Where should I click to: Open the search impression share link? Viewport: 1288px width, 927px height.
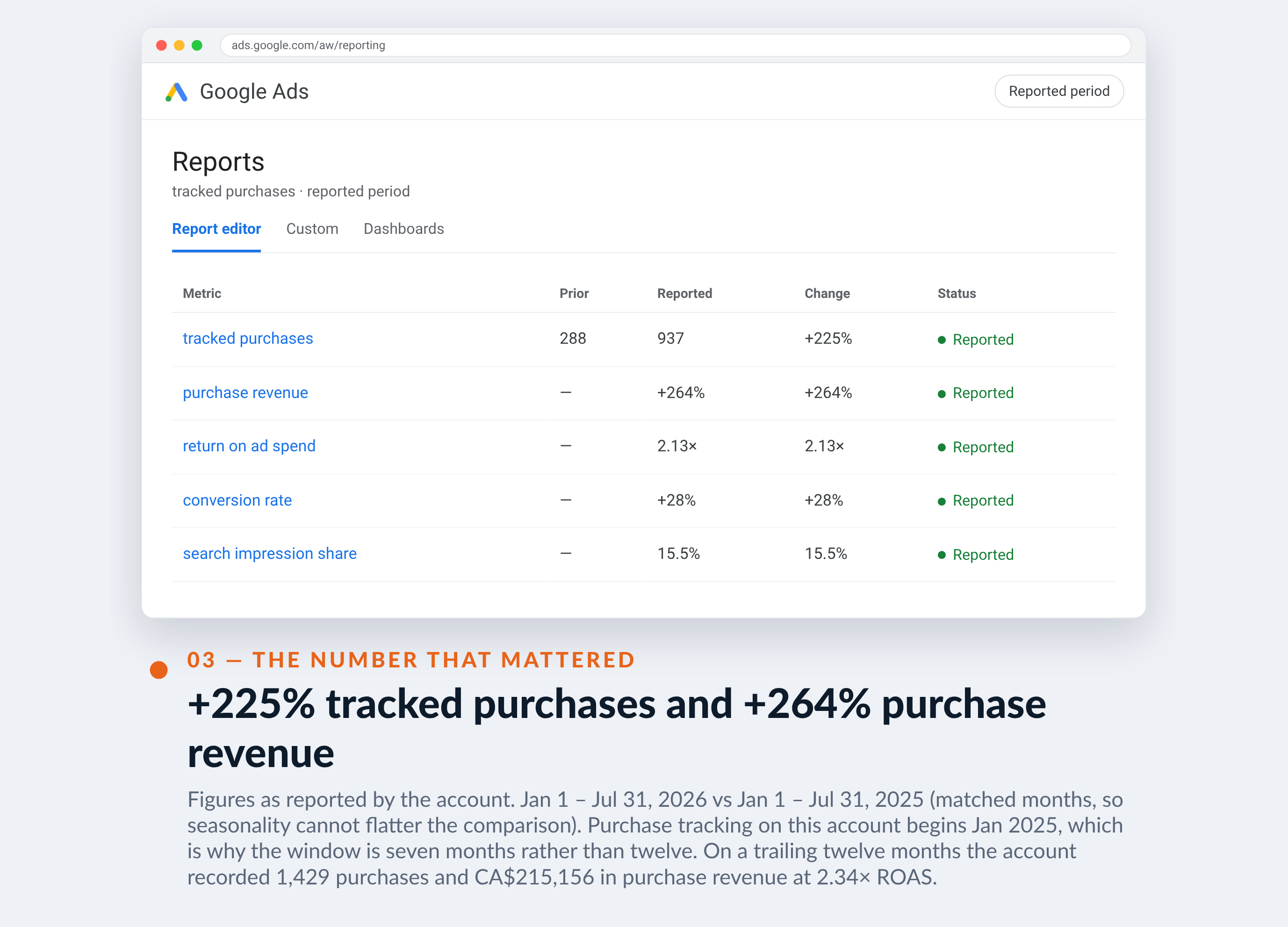pyautogui.click(x=270, y=553)
